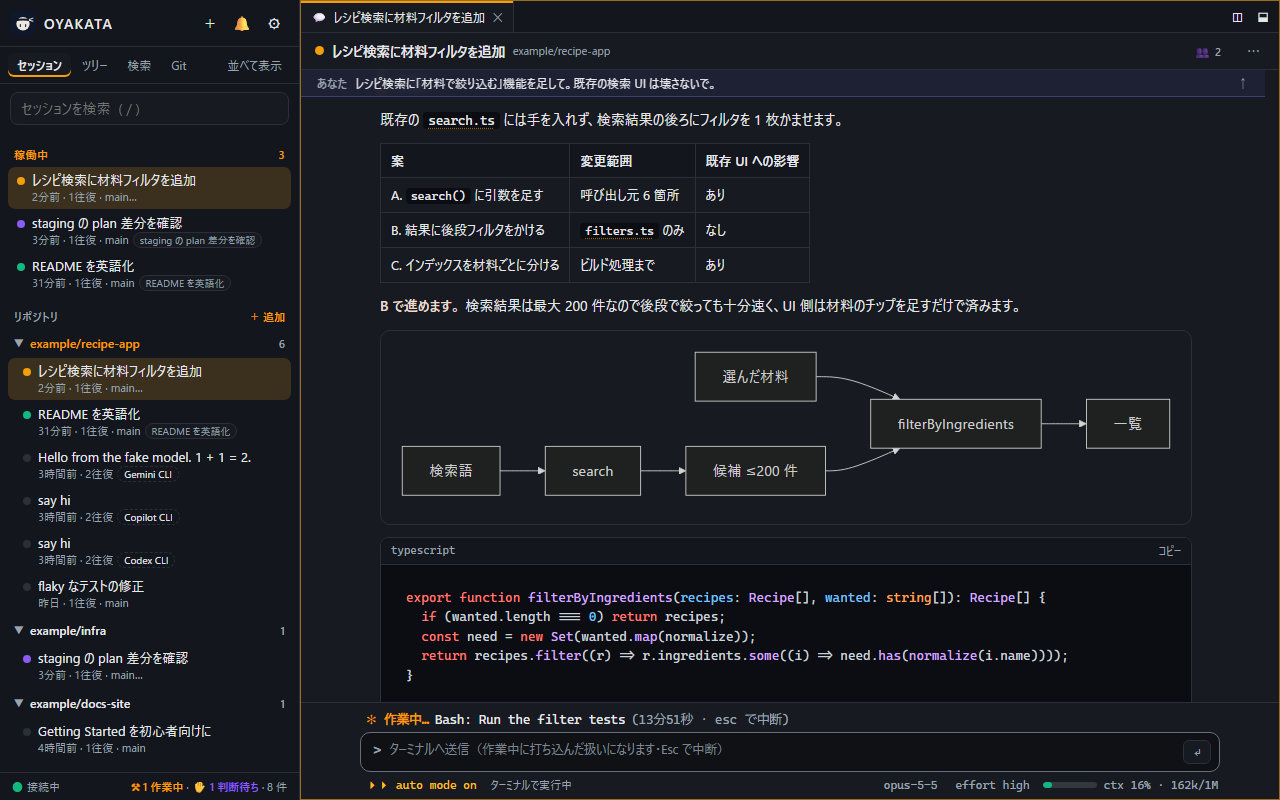Open the Hello from the fake model session

pyautogui.click(x=149, y=465)
